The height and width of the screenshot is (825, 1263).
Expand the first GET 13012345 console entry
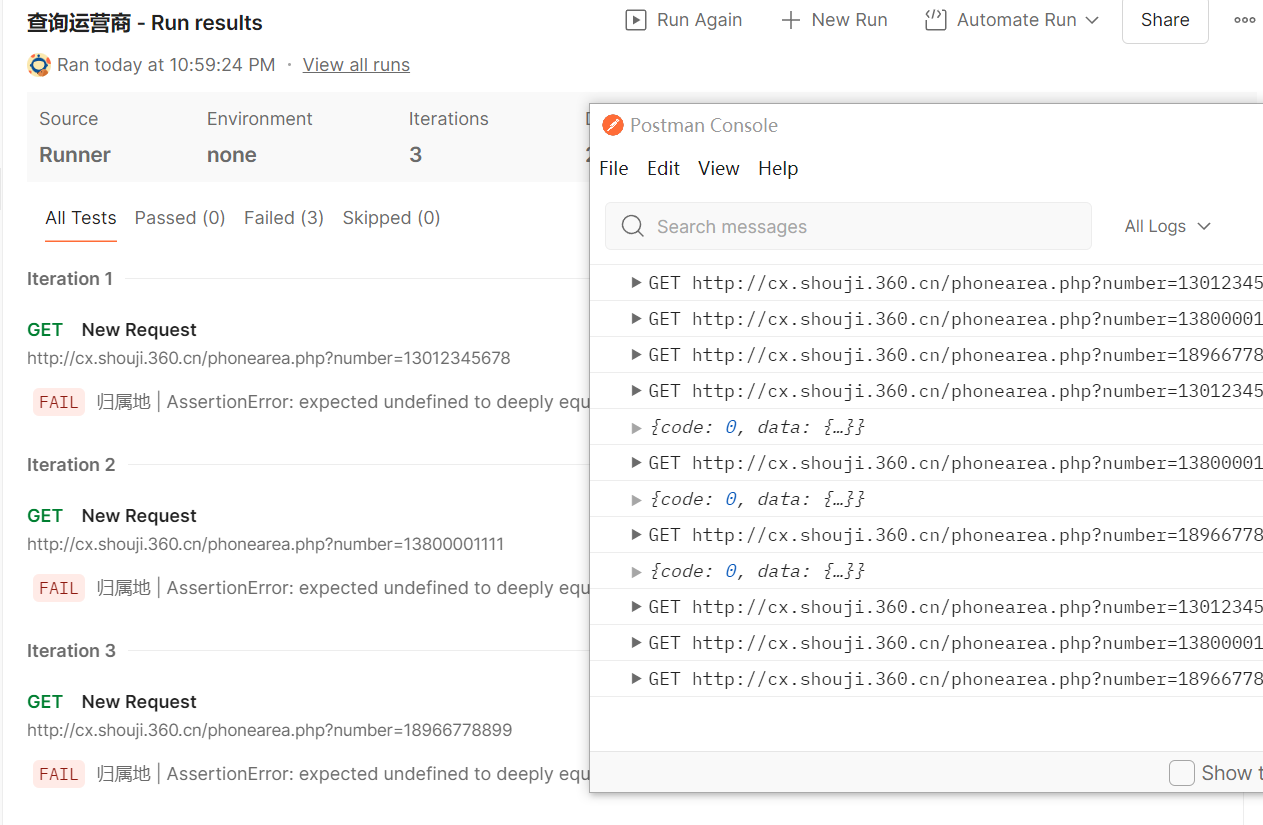636,283
